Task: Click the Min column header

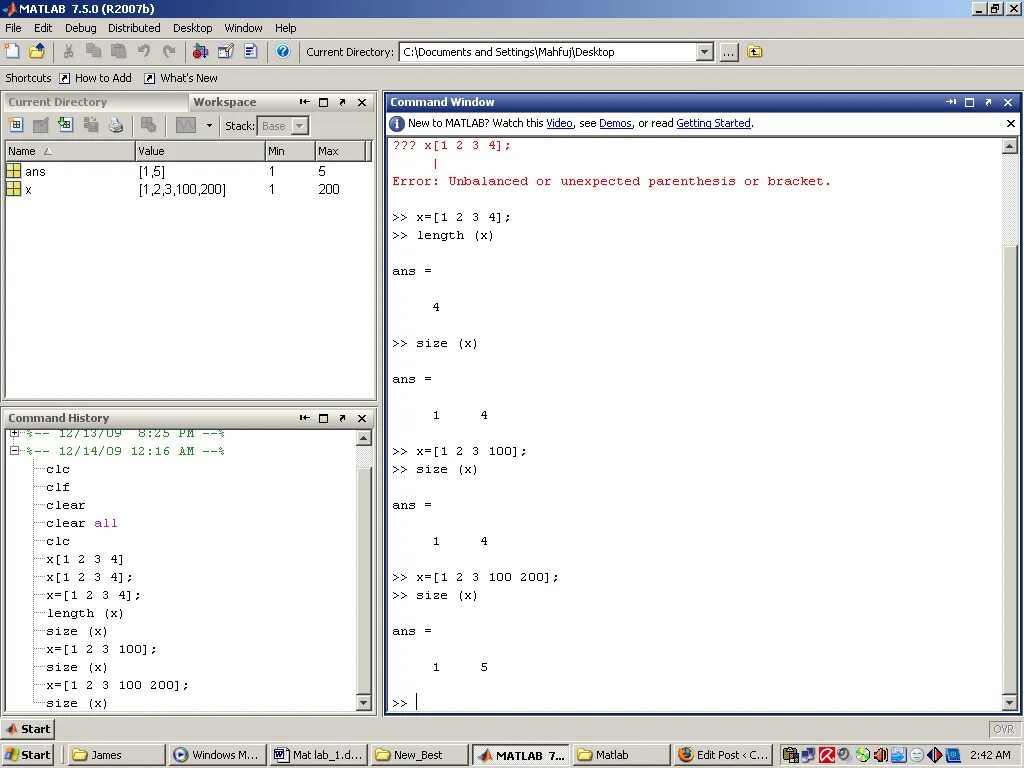Action: coord(290,151)
